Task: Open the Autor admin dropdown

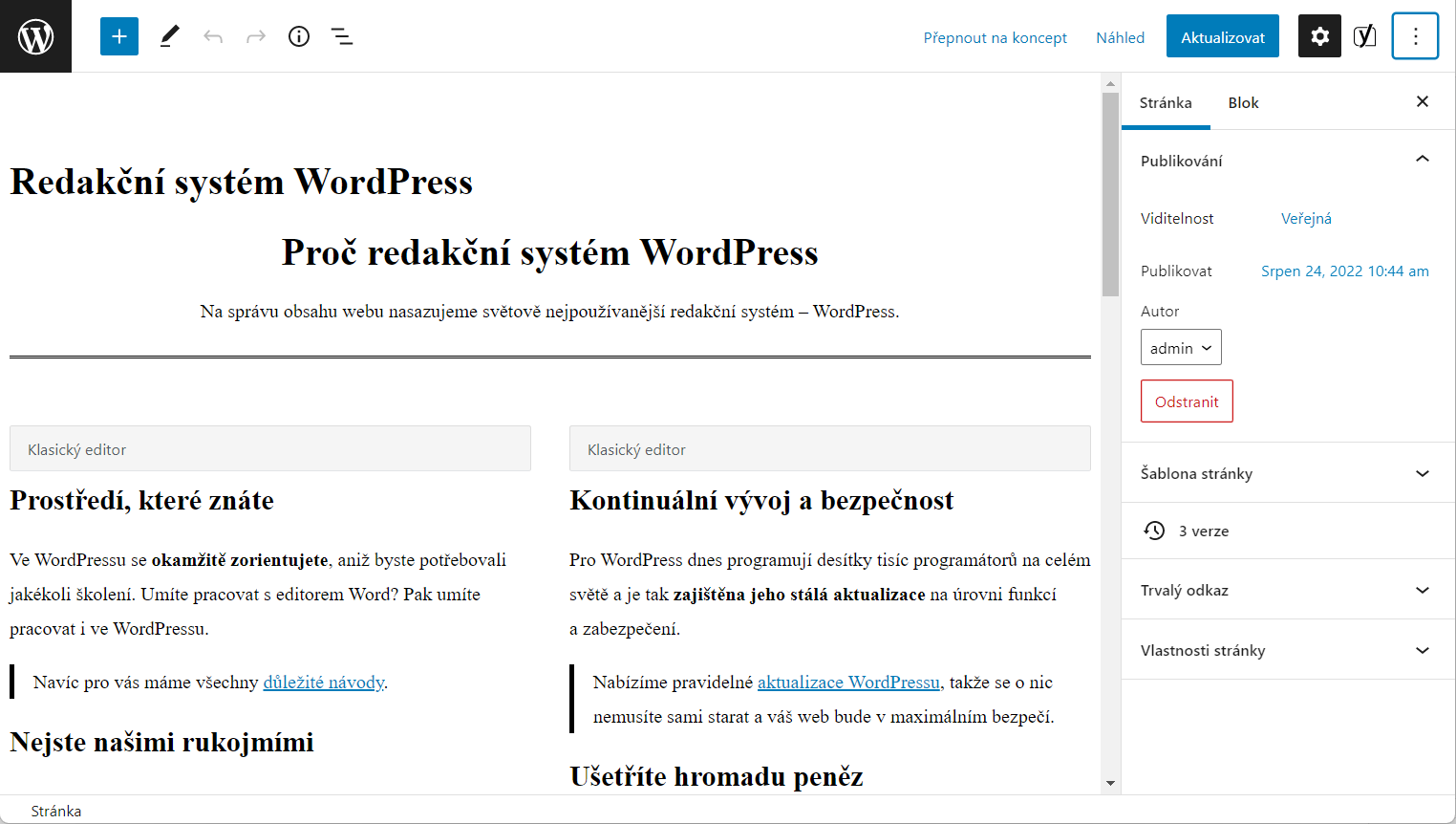Action: coord(1181,348)
